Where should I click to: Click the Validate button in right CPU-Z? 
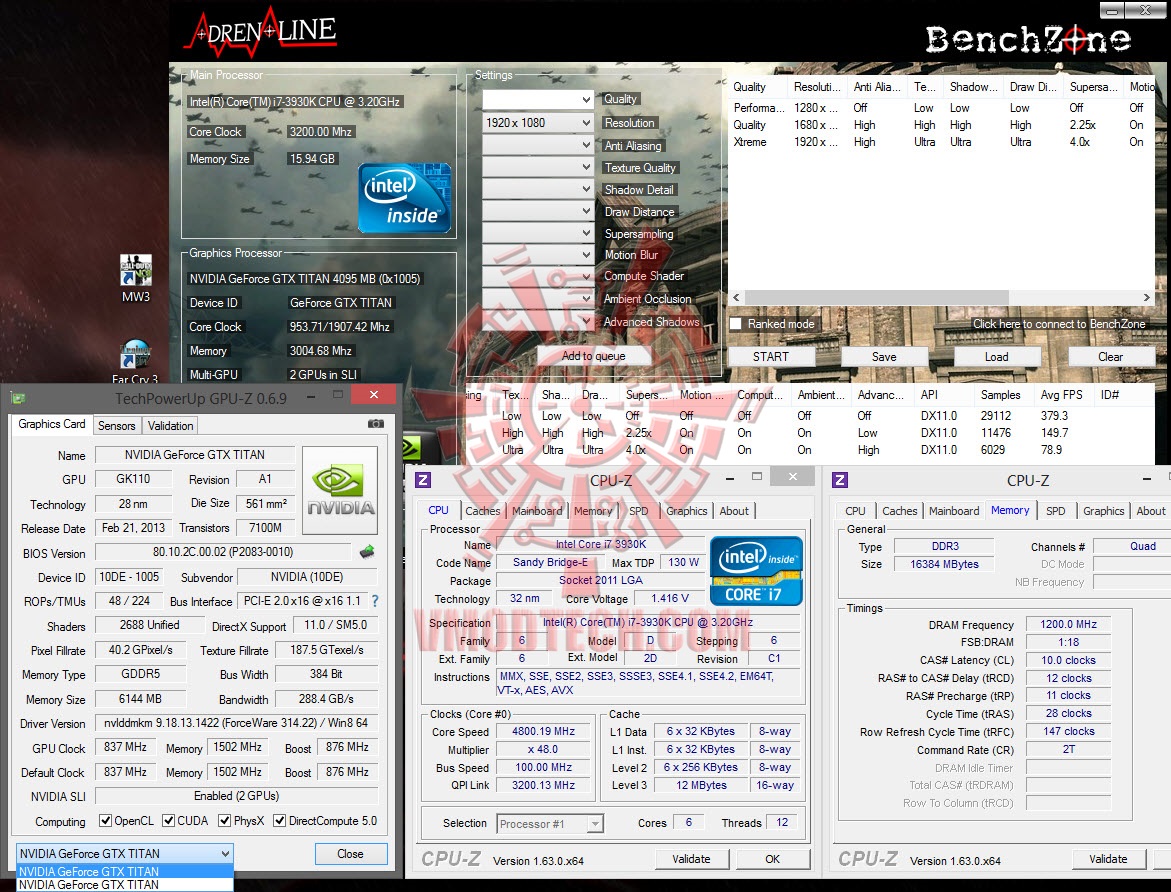(x=1108, y=859)
